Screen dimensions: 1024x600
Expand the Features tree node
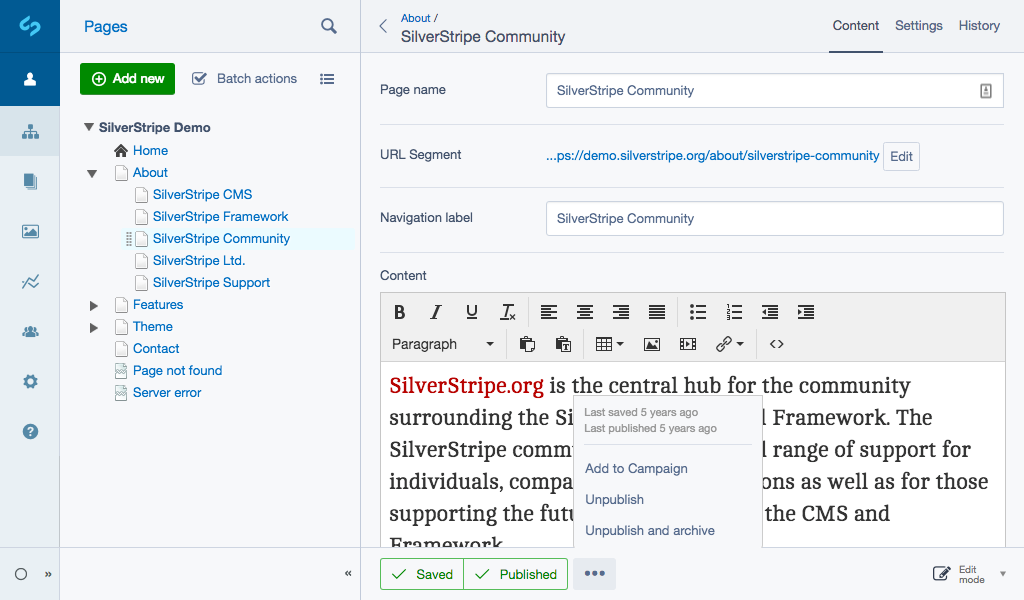tap(93, 304)
